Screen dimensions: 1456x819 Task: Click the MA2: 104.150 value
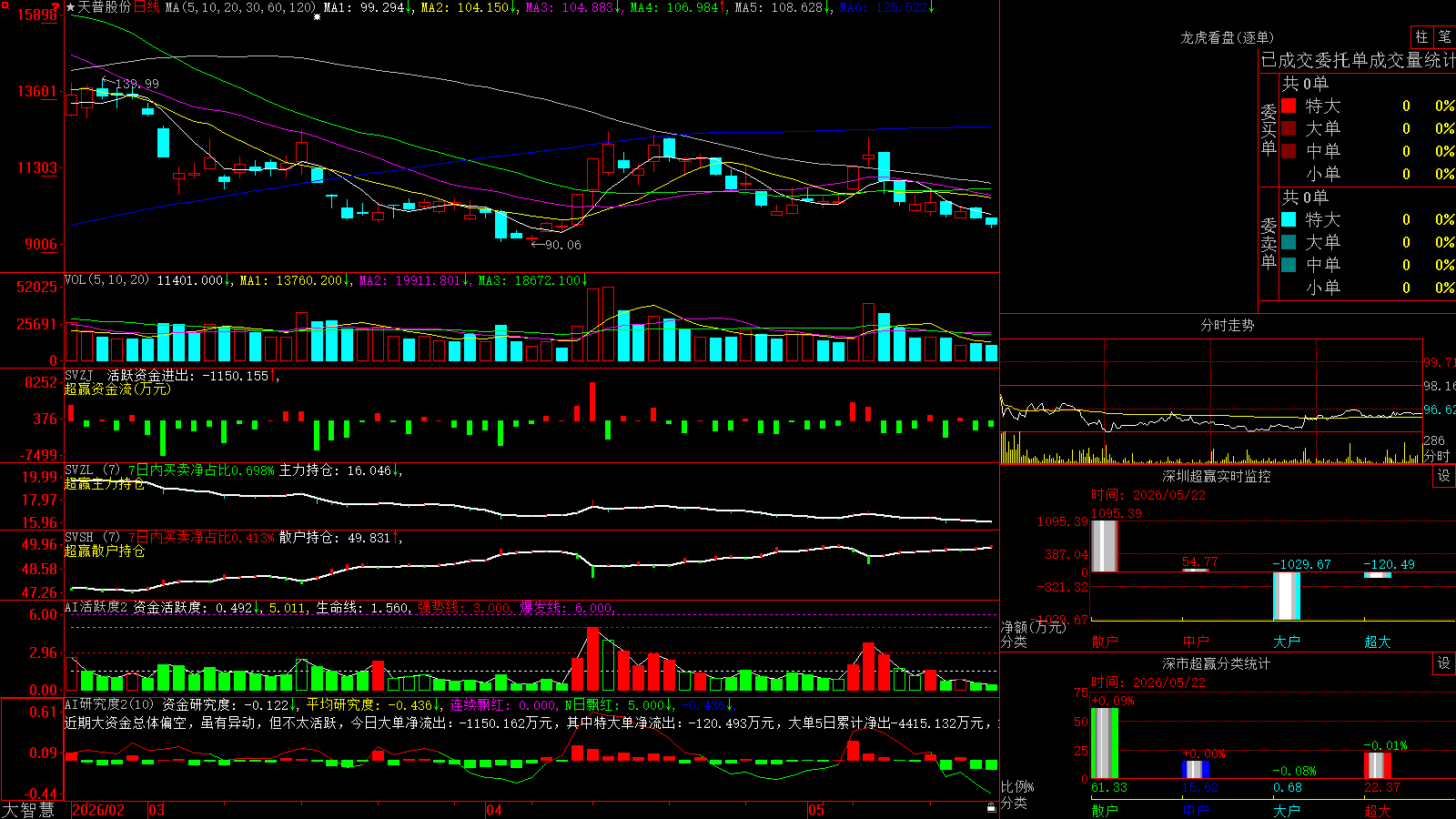470,7
